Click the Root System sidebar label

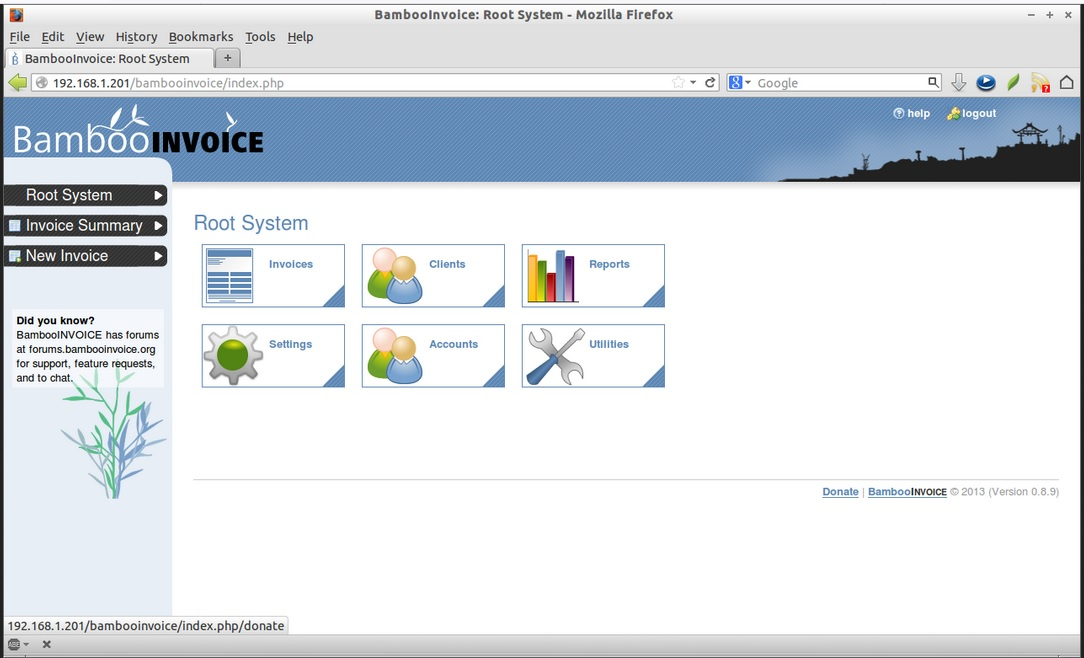coord(68,196)
